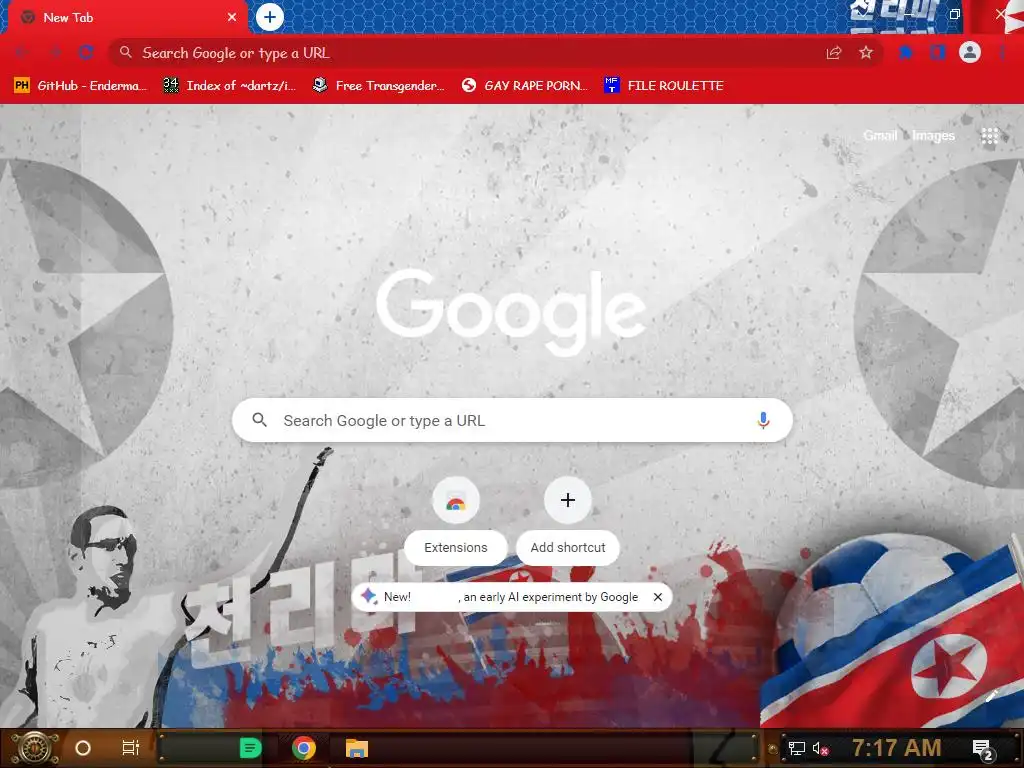Click the Extensions shortcut label

pos(456,547)
